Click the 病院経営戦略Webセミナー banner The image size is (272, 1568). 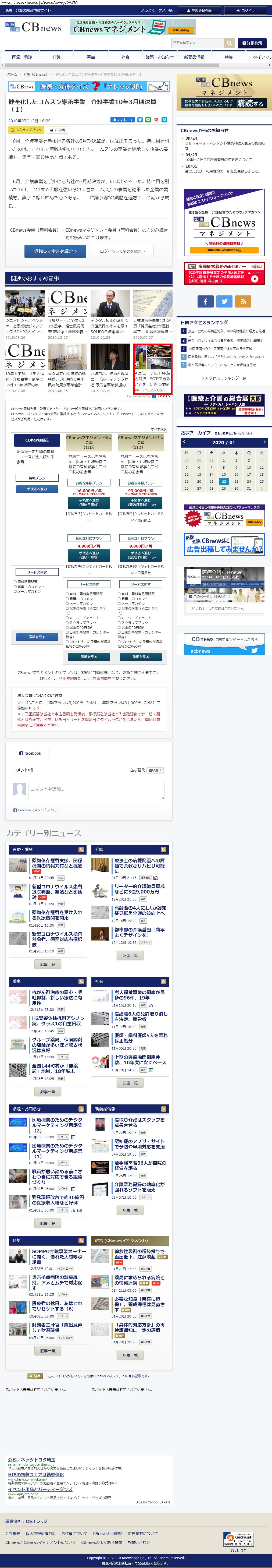(x=224, y=273)
